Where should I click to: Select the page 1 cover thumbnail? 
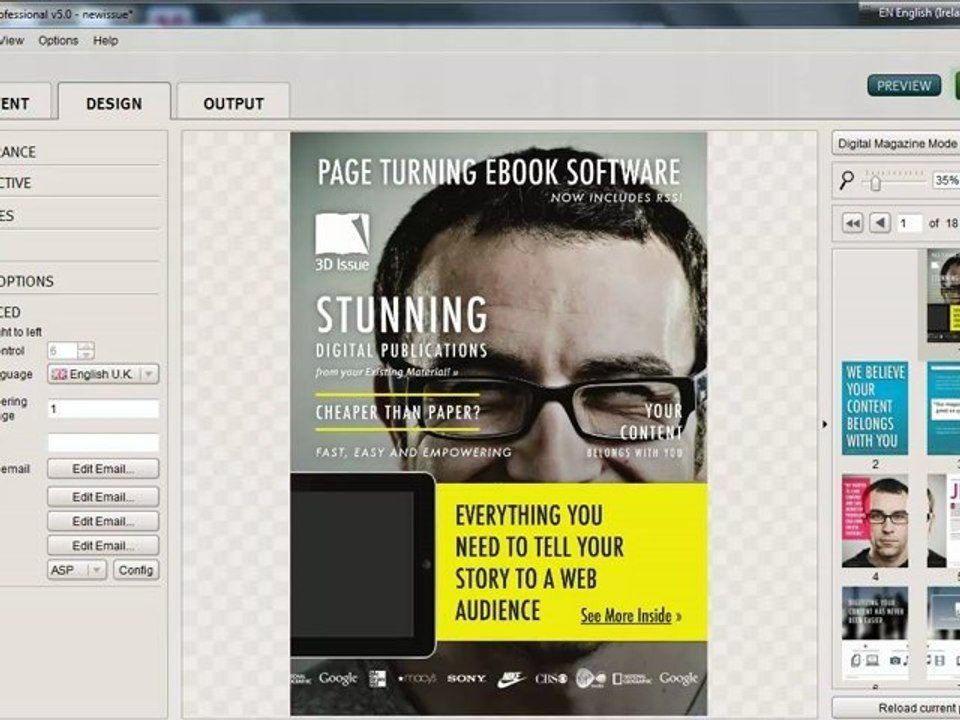tap(943, 295)
